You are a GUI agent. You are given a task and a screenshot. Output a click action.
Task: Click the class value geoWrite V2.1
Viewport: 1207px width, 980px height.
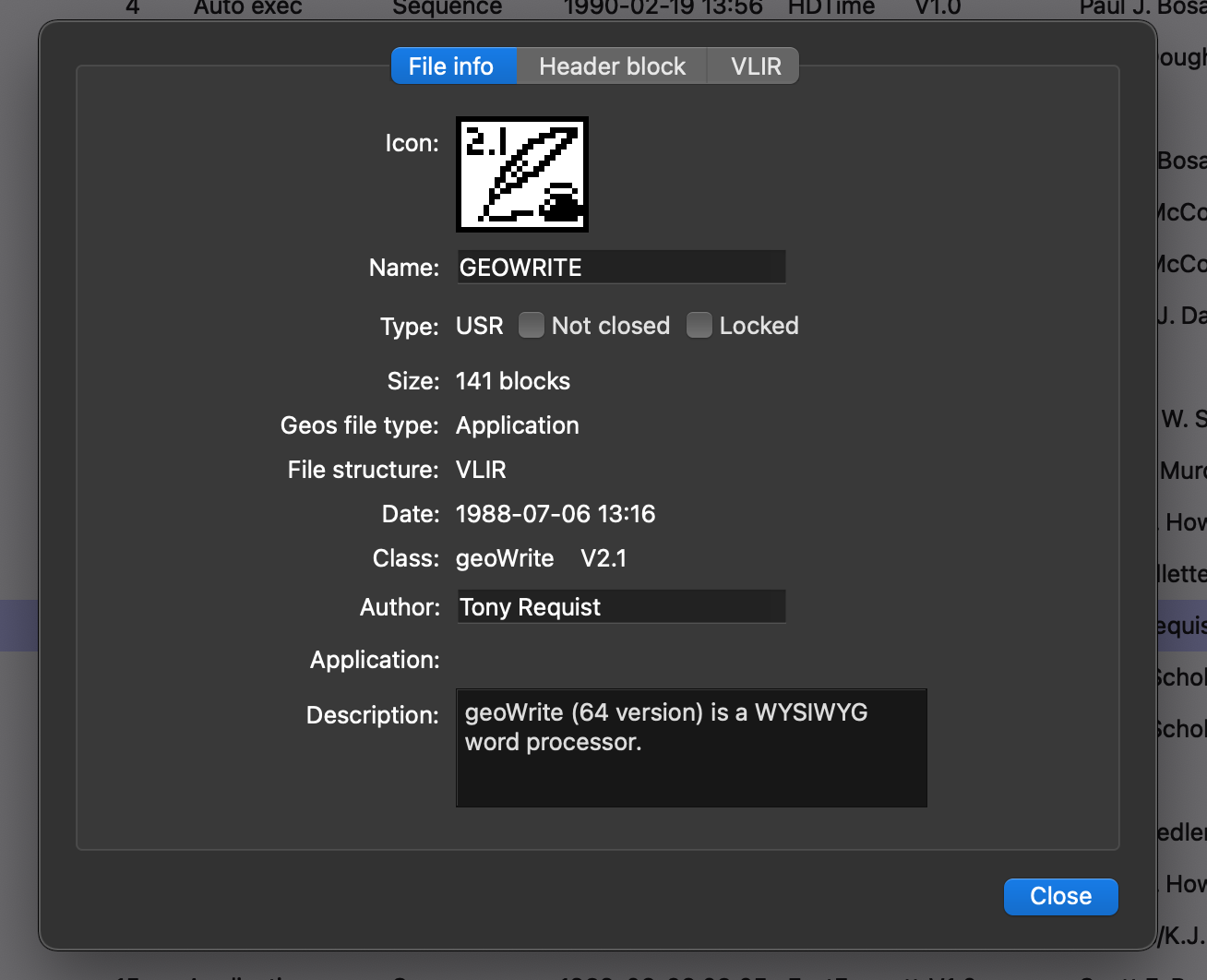(x=542, y=558)
